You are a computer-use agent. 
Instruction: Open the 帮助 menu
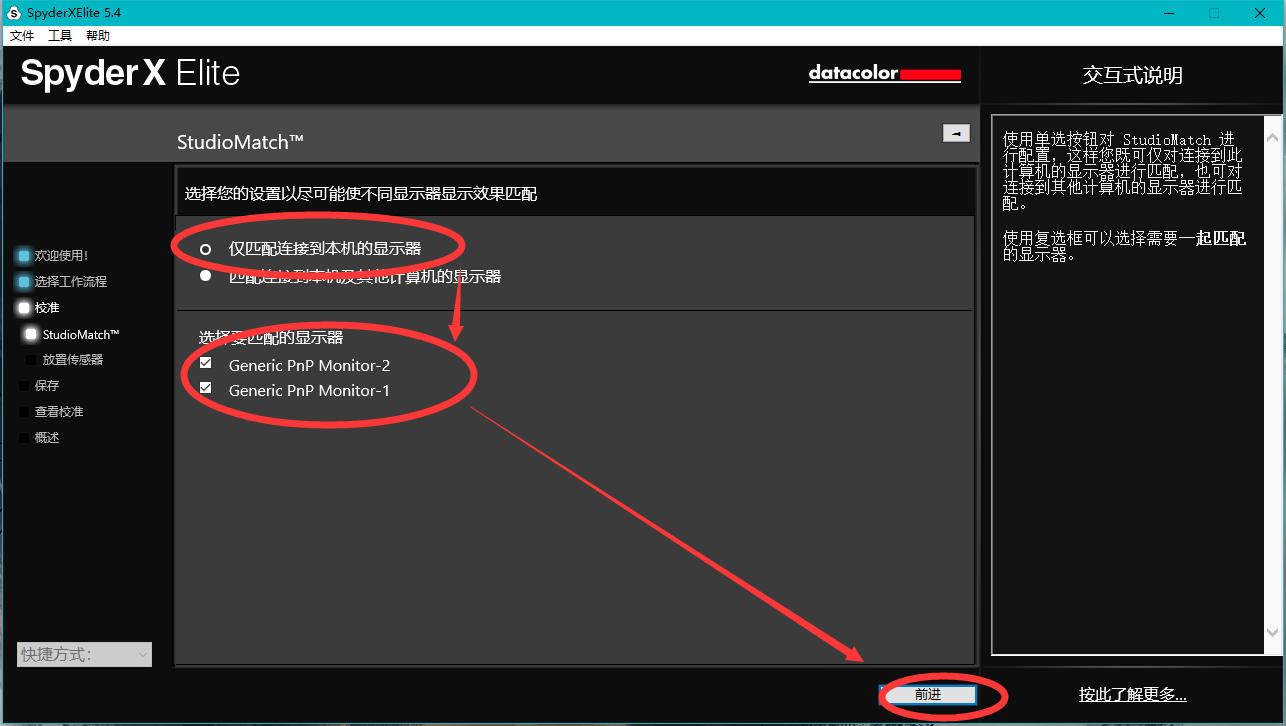(x=98, y=35)
